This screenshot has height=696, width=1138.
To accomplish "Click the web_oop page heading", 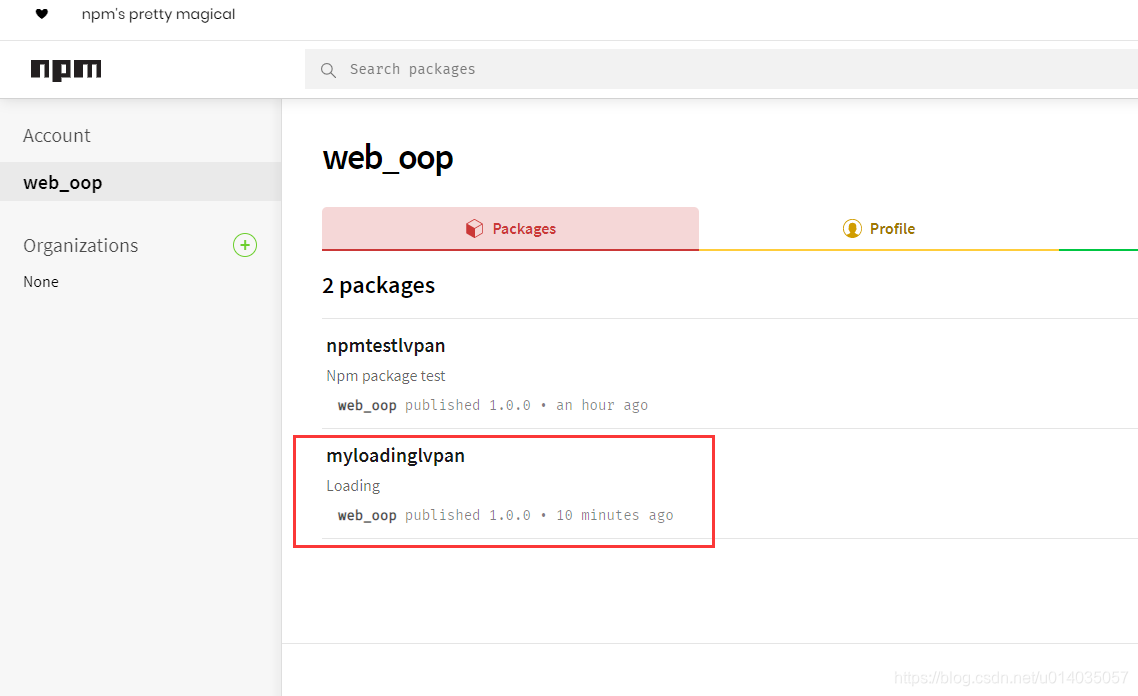I will pyautogui.click(x=388, y=158).
